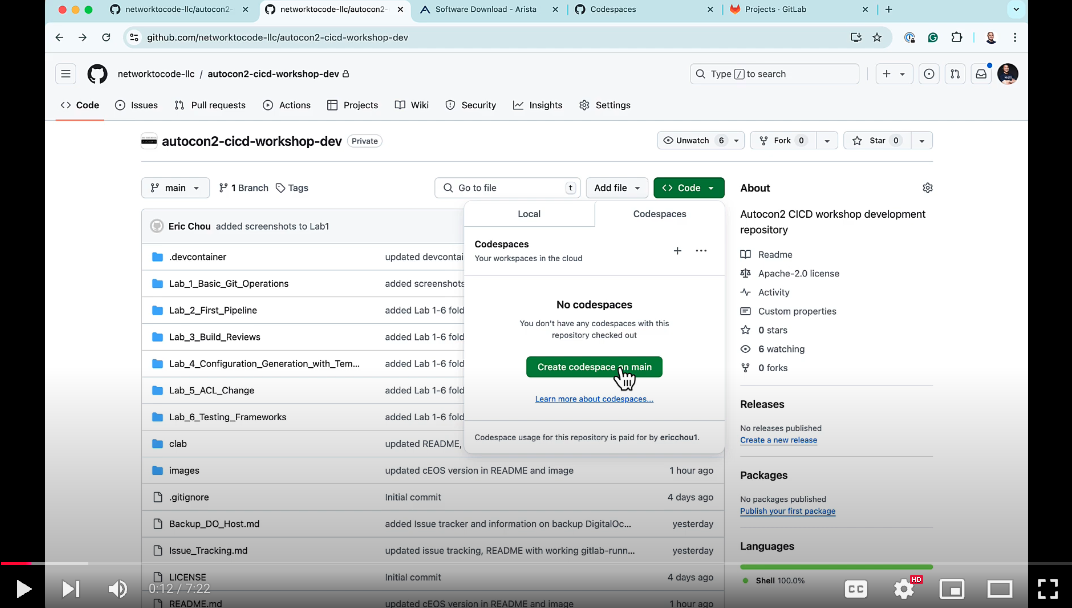Open Chrome three-dot menu

[x=1015, y=38]
